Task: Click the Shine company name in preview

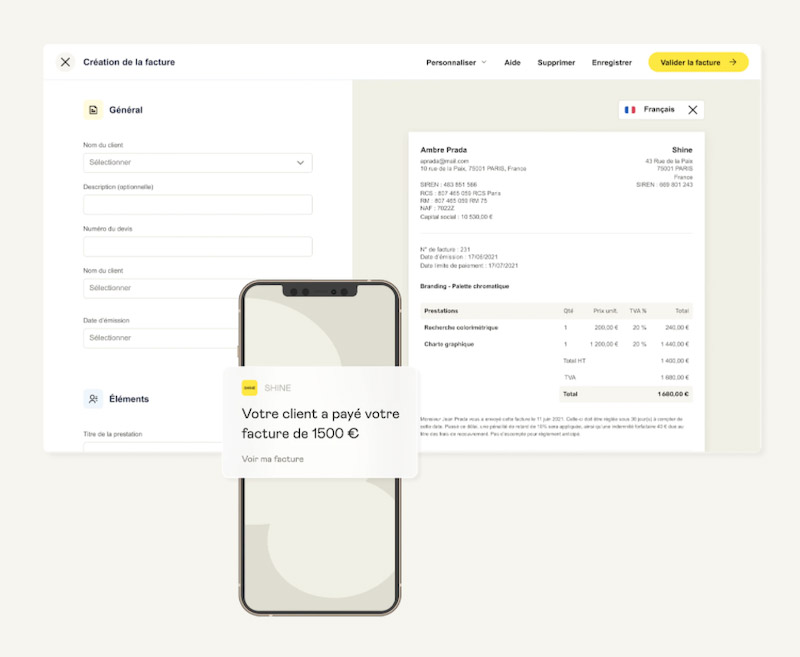Action: (682, 150)
